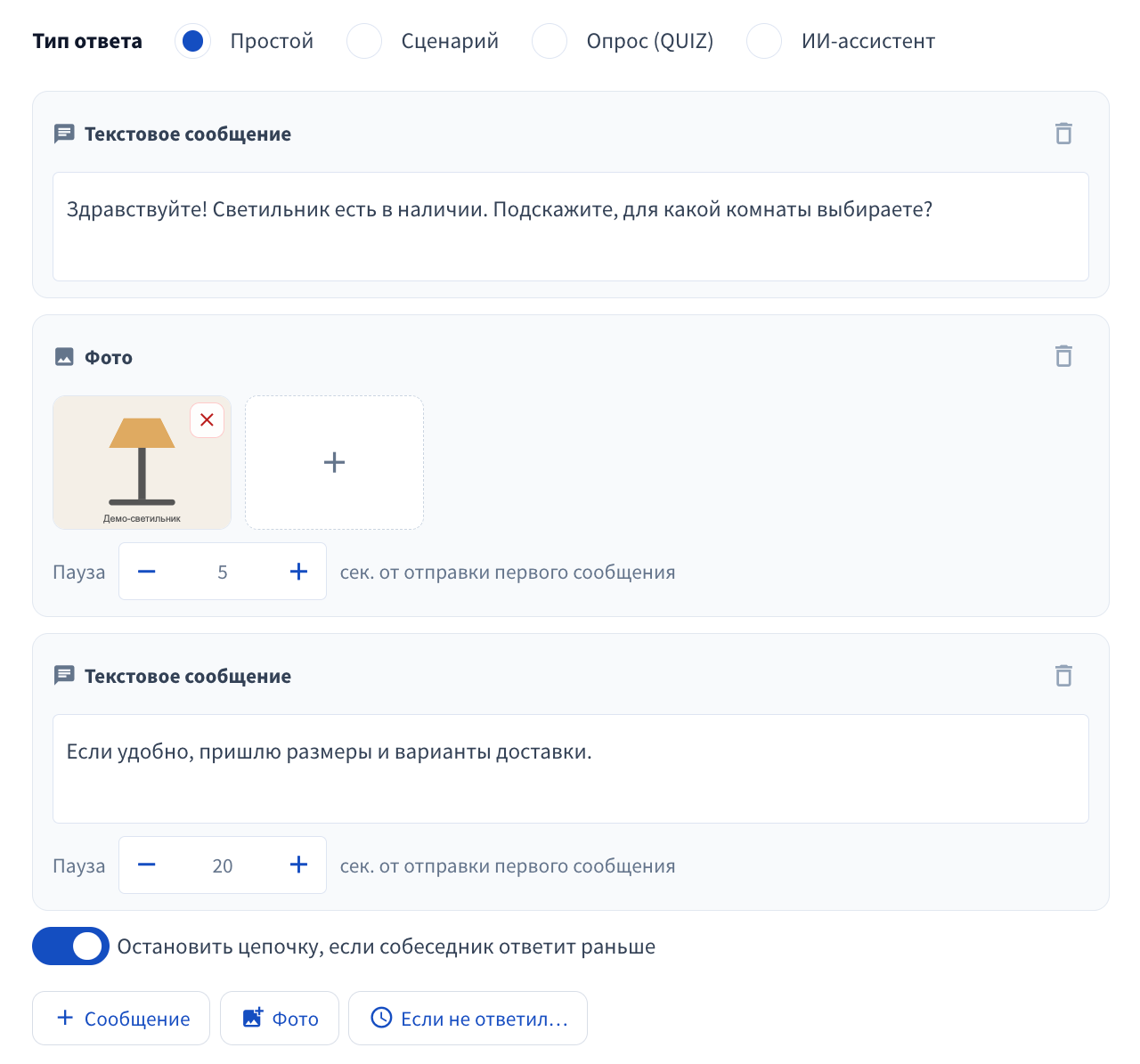The width and height of the screenshot is (1140, 1064).
Task: Click the Пауза label in photo block
Action: (78, 572)
